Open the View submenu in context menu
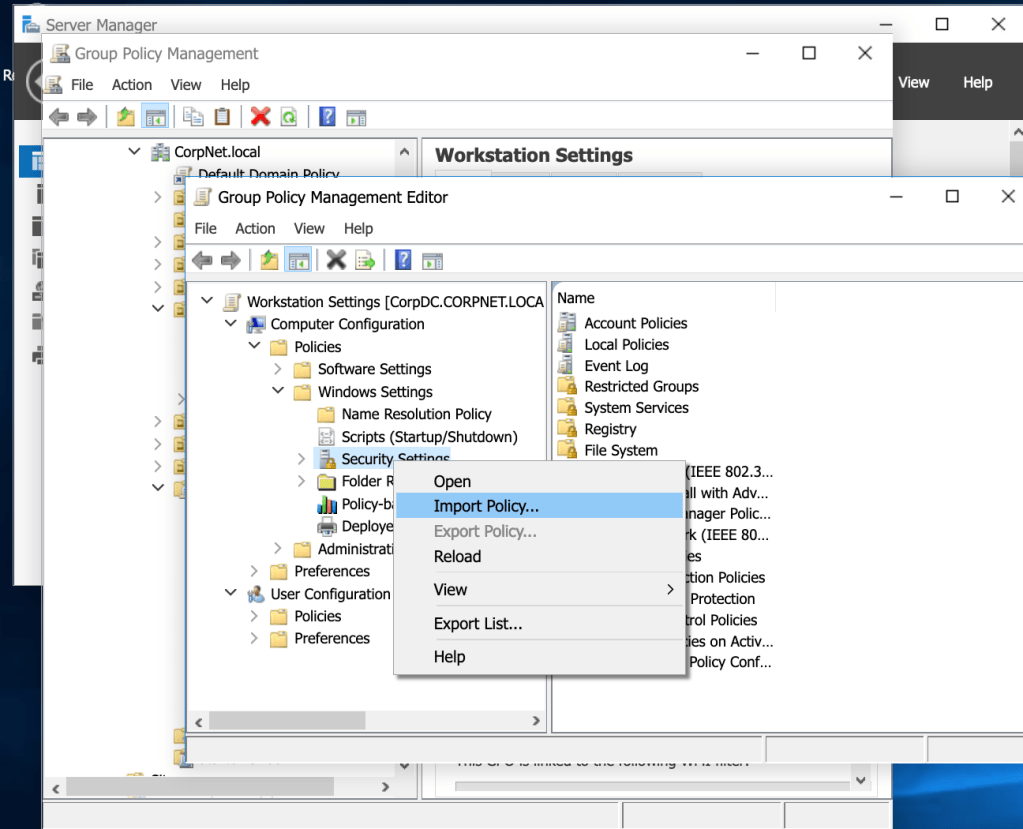Viewport: 1023px width, 829px height. (x=451, y=590)
